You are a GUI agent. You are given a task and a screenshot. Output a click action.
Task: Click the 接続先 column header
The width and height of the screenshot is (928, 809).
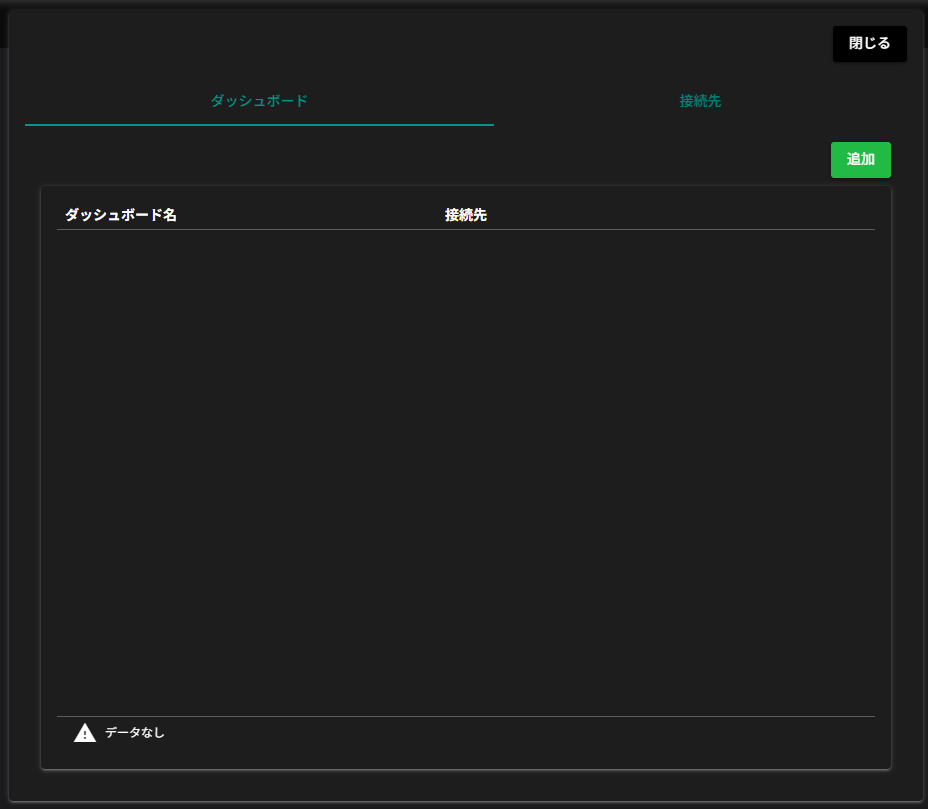pyautogui.click(x=466, y=215)
